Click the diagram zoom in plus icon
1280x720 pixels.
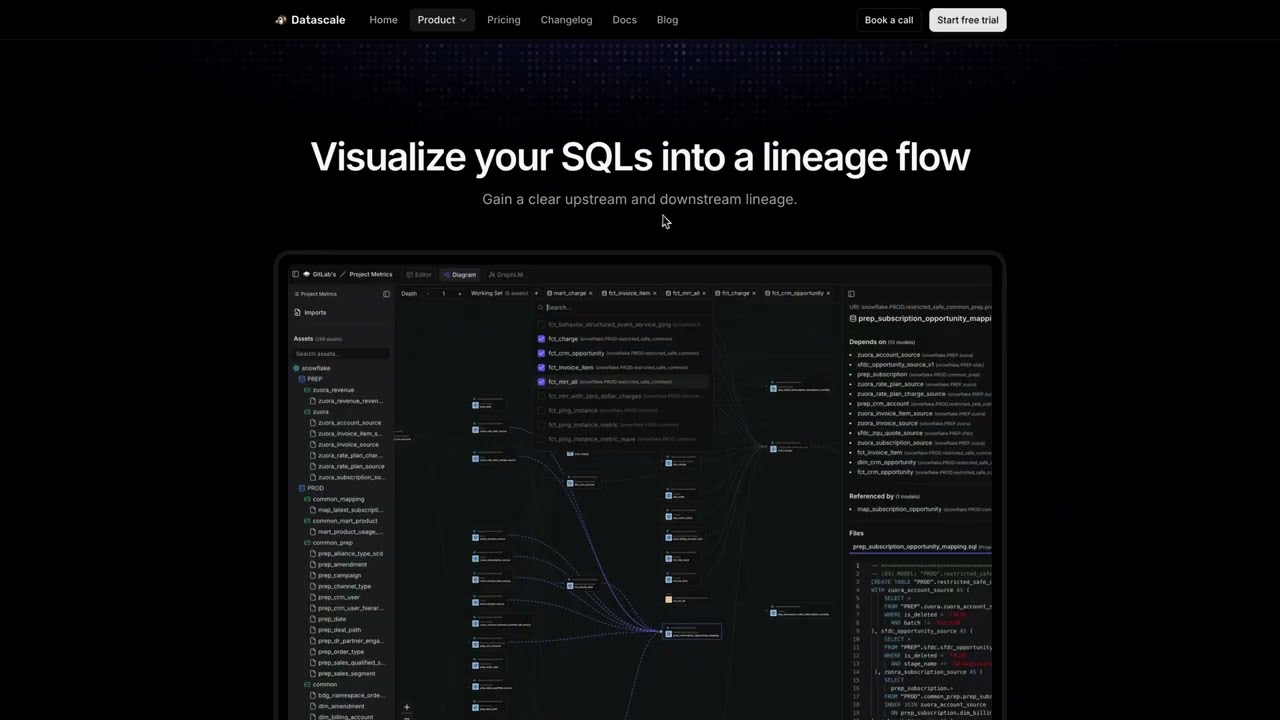tap(406, 707)
